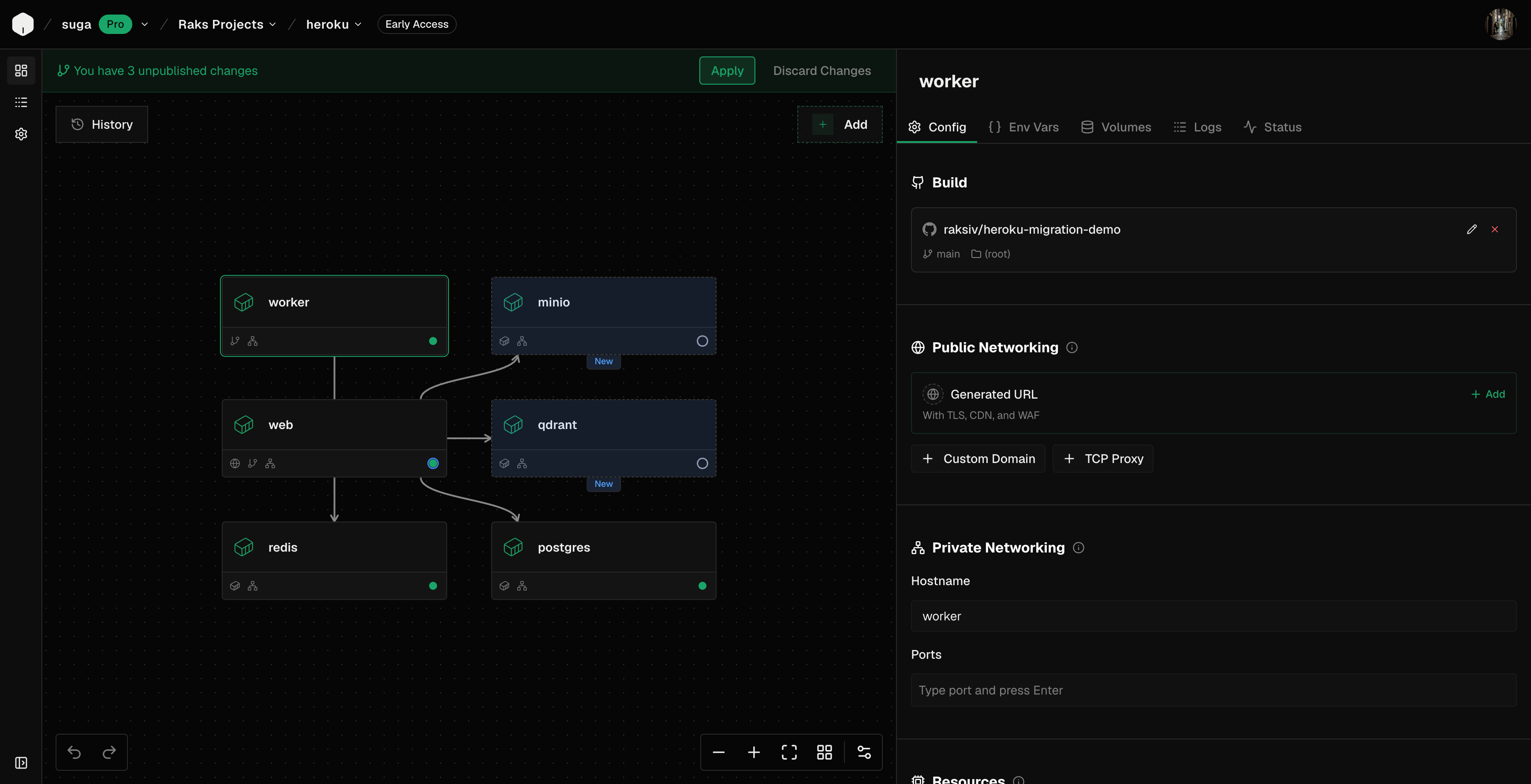
Task: Add a Generated URL
Action: [1488, 394]
